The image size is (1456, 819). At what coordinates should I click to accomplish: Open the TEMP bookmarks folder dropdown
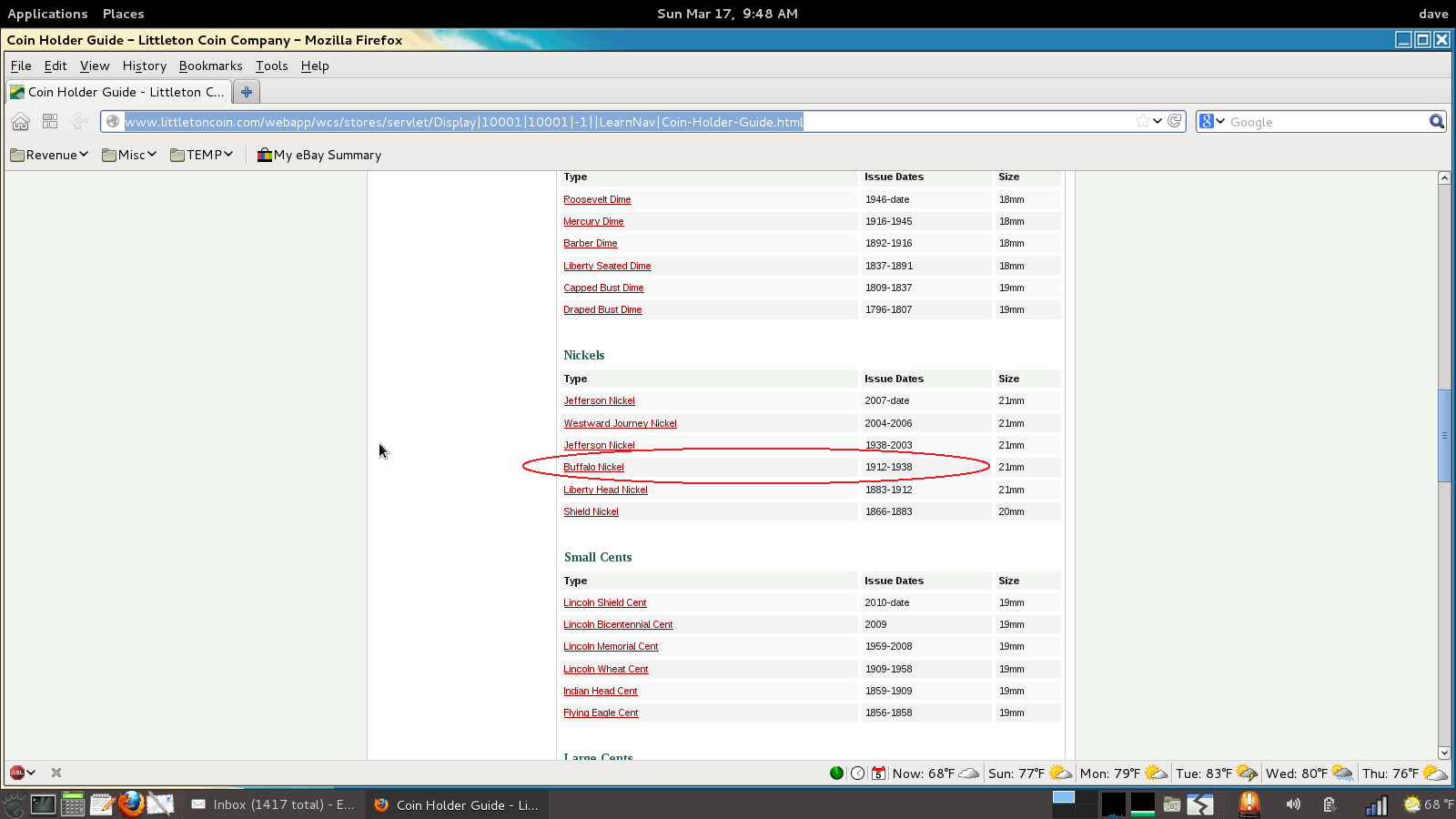tap(202, 155)
